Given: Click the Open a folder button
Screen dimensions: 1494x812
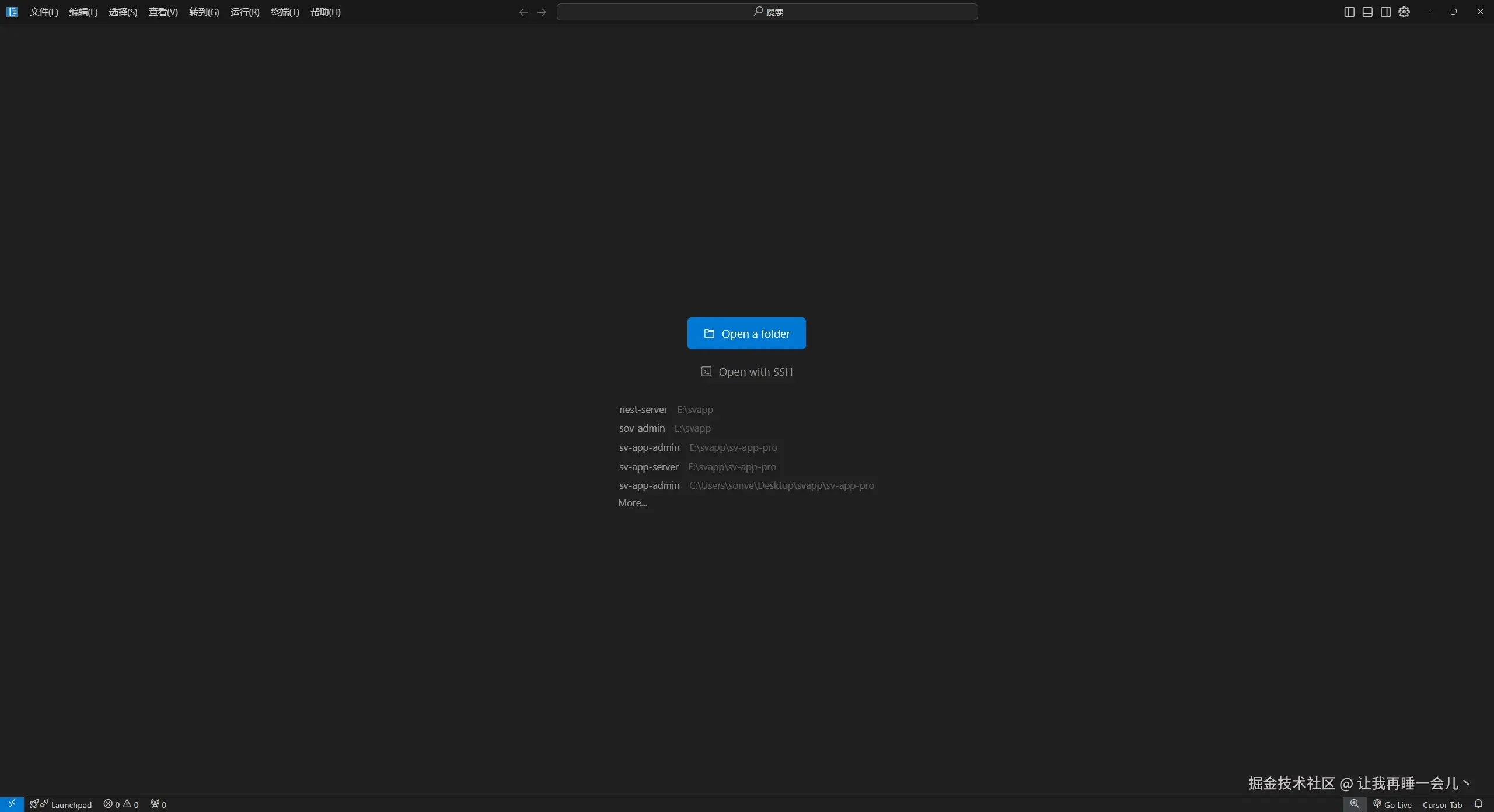Looking at the screenshot, I should (746, 334).
